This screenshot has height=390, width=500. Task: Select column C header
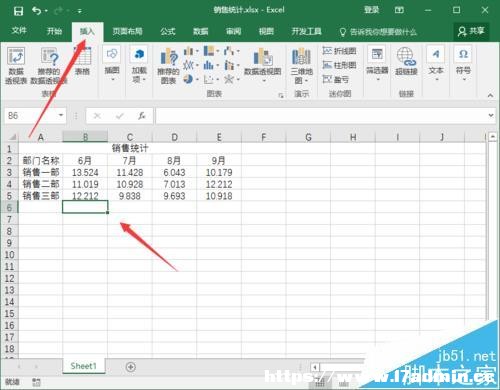click(x=130, y=137)
